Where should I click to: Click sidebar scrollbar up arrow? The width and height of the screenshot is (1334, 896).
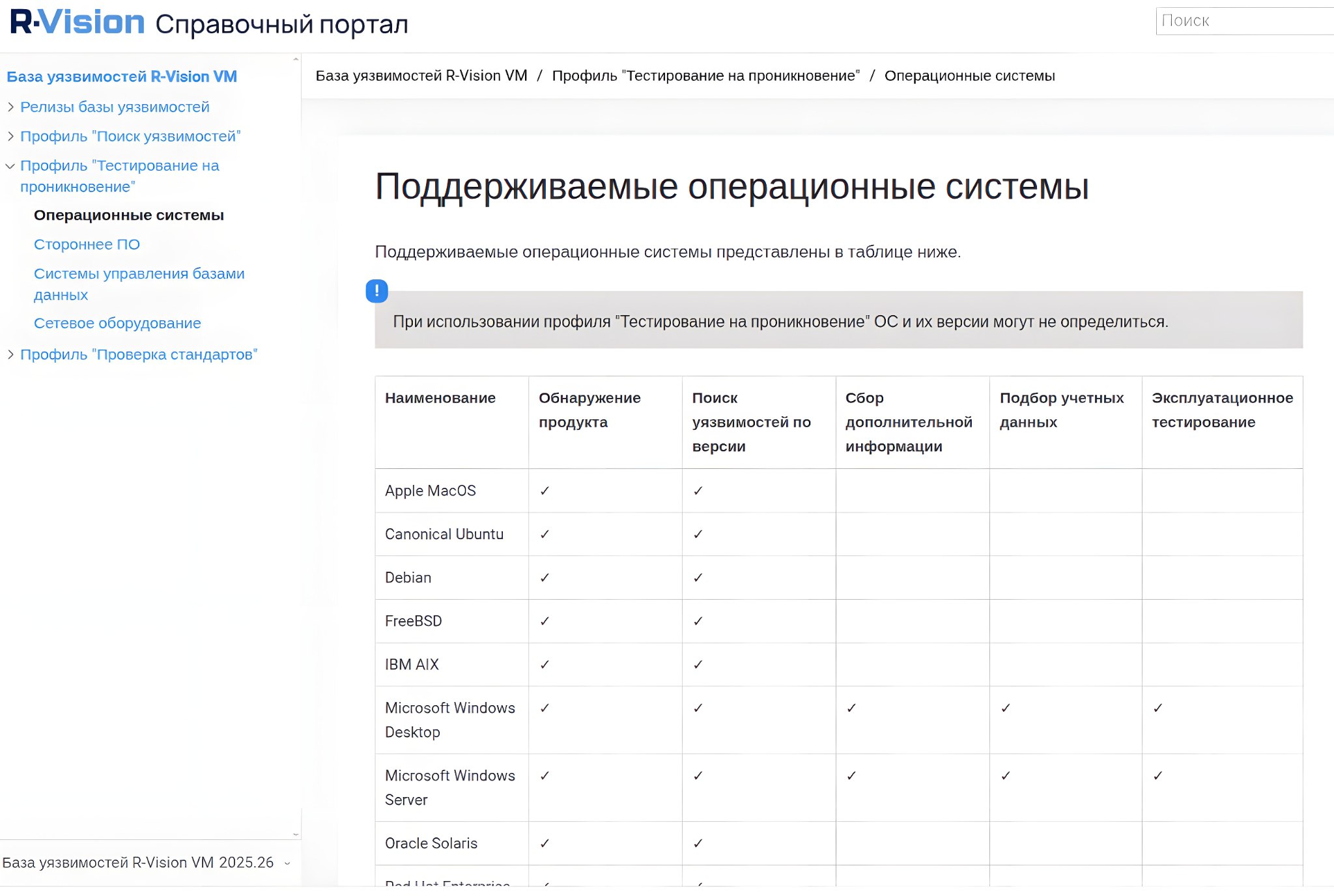(296, 59)
